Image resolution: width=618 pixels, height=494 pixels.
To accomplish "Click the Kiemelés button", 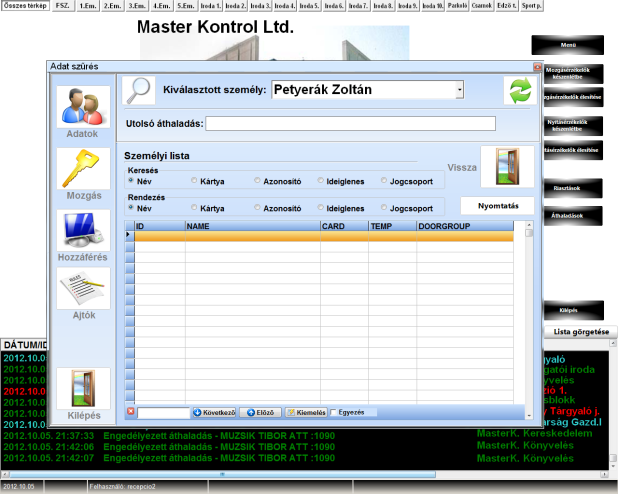I will click(x=306, y=412).
